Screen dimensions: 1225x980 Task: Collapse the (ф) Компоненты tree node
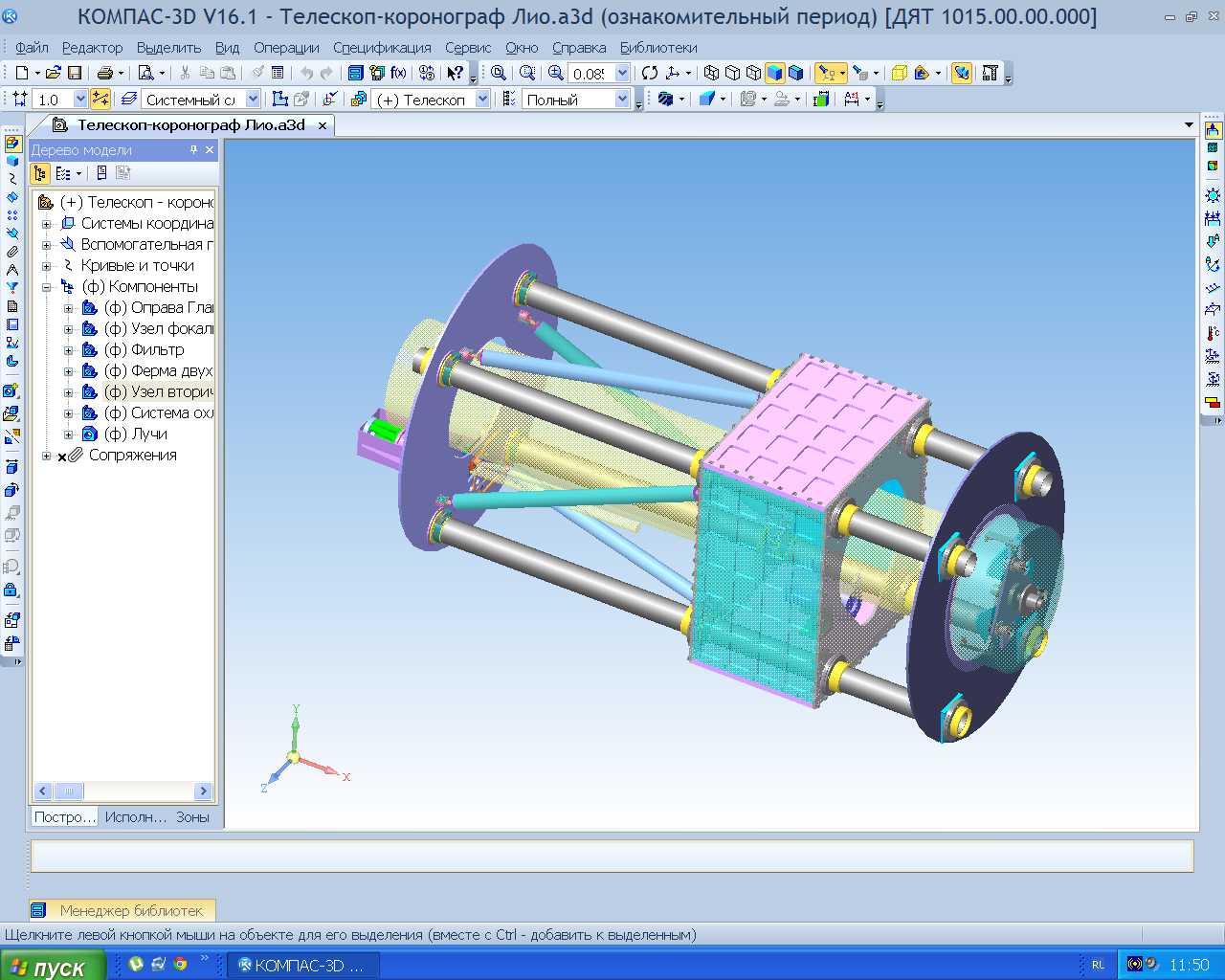click(46, 287)
